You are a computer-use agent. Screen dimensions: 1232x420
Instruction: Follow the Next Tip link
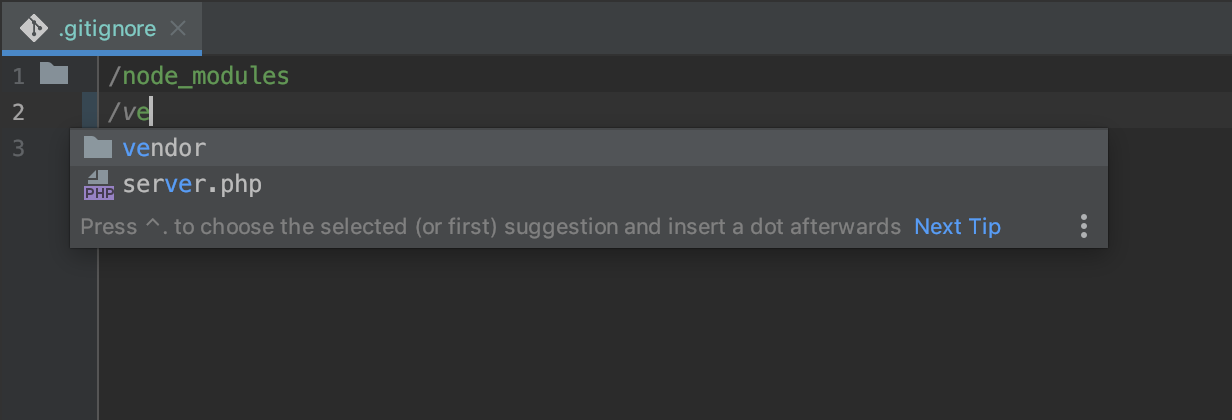pos(957,226)
